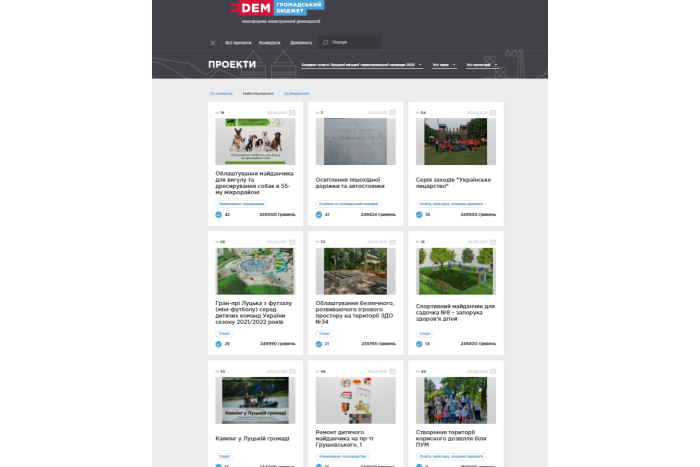Sort projects by 'За бюджетом'

296,93
